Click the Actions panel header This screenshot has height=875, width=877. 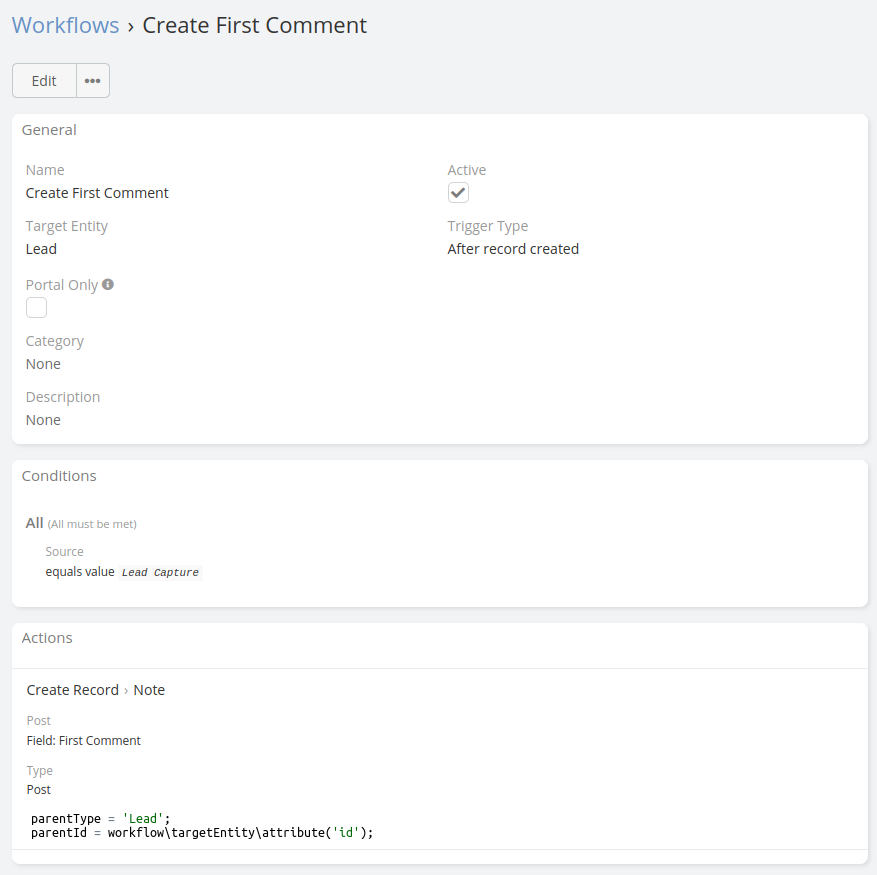(47, 638)
